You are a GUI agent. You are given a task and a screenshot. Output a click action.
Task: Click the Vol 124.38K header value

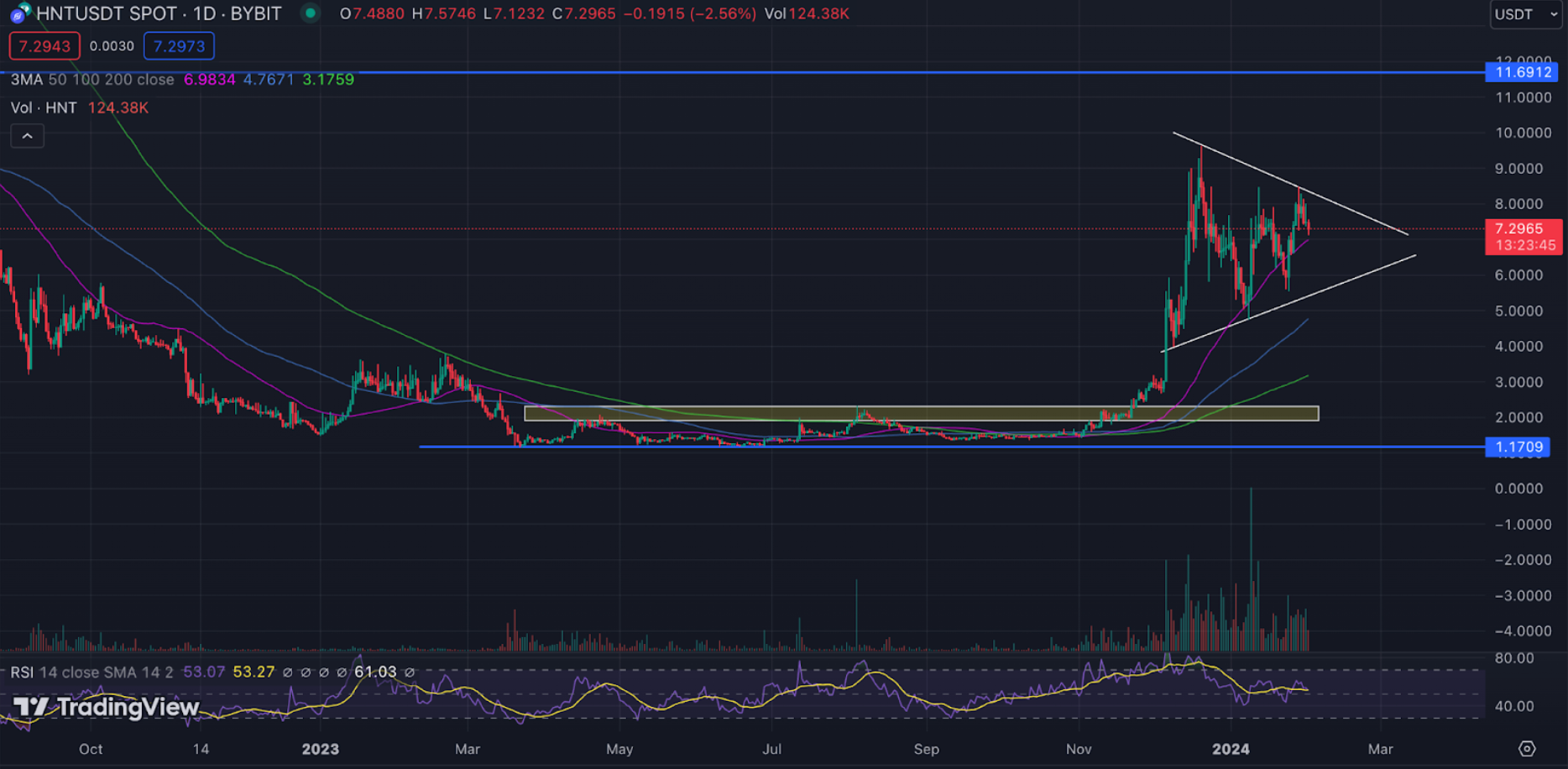(x=807, y=13)
